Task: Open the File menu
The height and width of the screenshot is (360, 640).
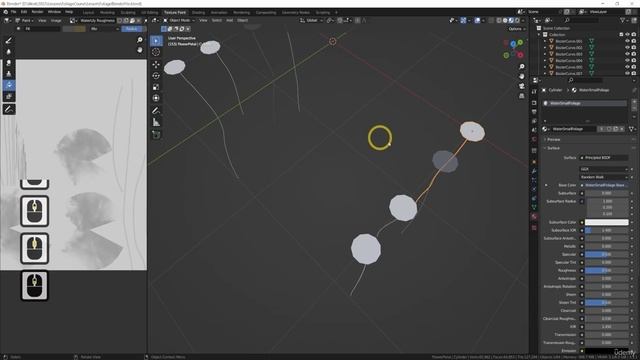Action: point(13,12)
